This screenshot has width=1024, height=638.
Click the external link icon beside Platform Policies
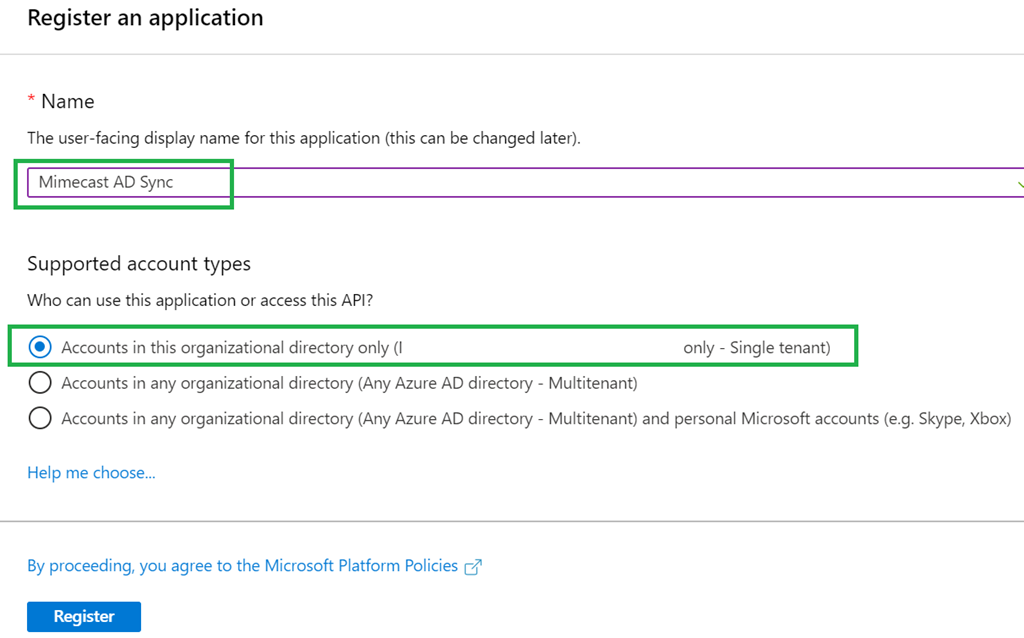coord(473,567)
